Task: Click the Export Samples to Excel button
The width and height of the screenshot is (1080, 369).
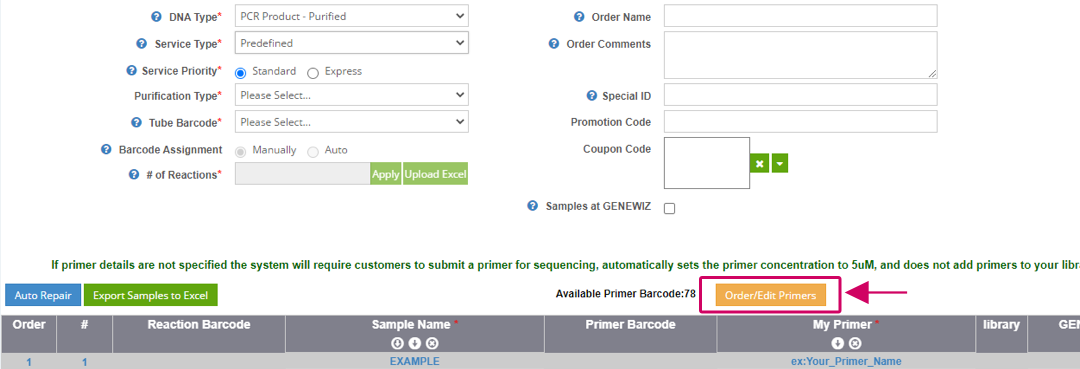Action: [x=150, y=295]
